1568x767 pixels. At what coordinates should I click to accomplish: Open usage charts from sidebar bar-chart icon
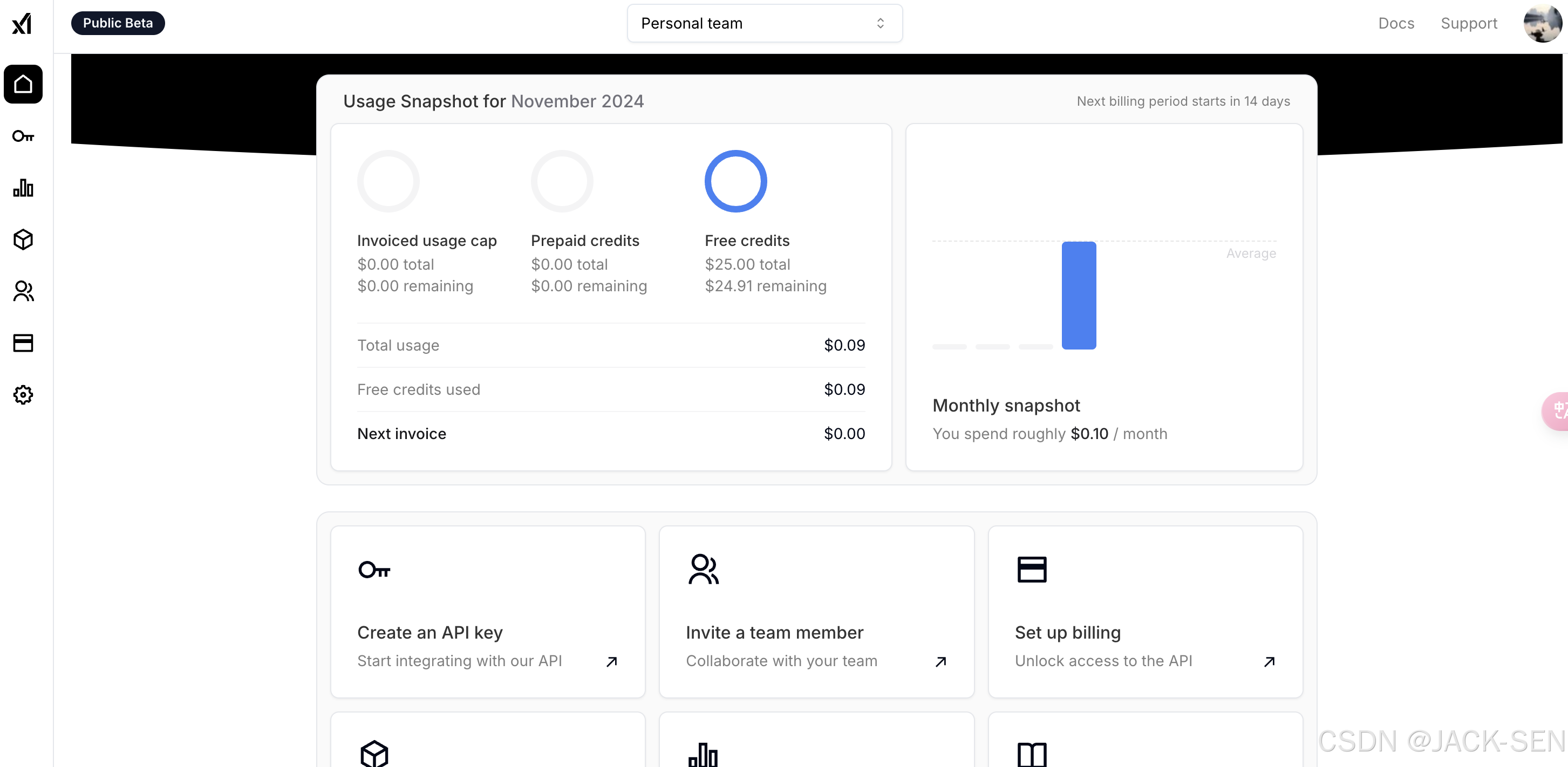coord(23,188)
